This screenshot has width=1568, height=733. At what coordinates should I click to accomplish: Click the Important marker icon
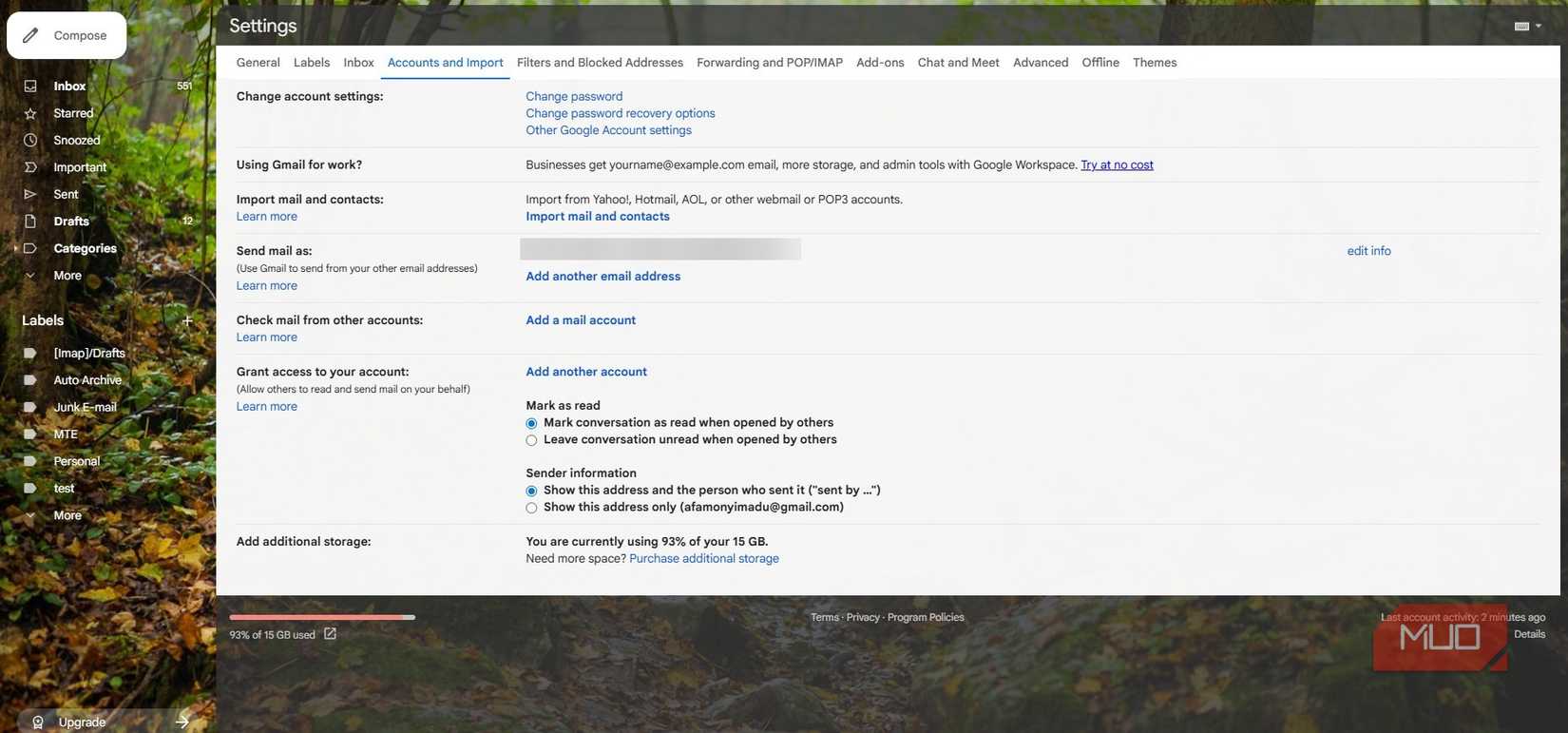pyautogui.click(x=30, y=167)
